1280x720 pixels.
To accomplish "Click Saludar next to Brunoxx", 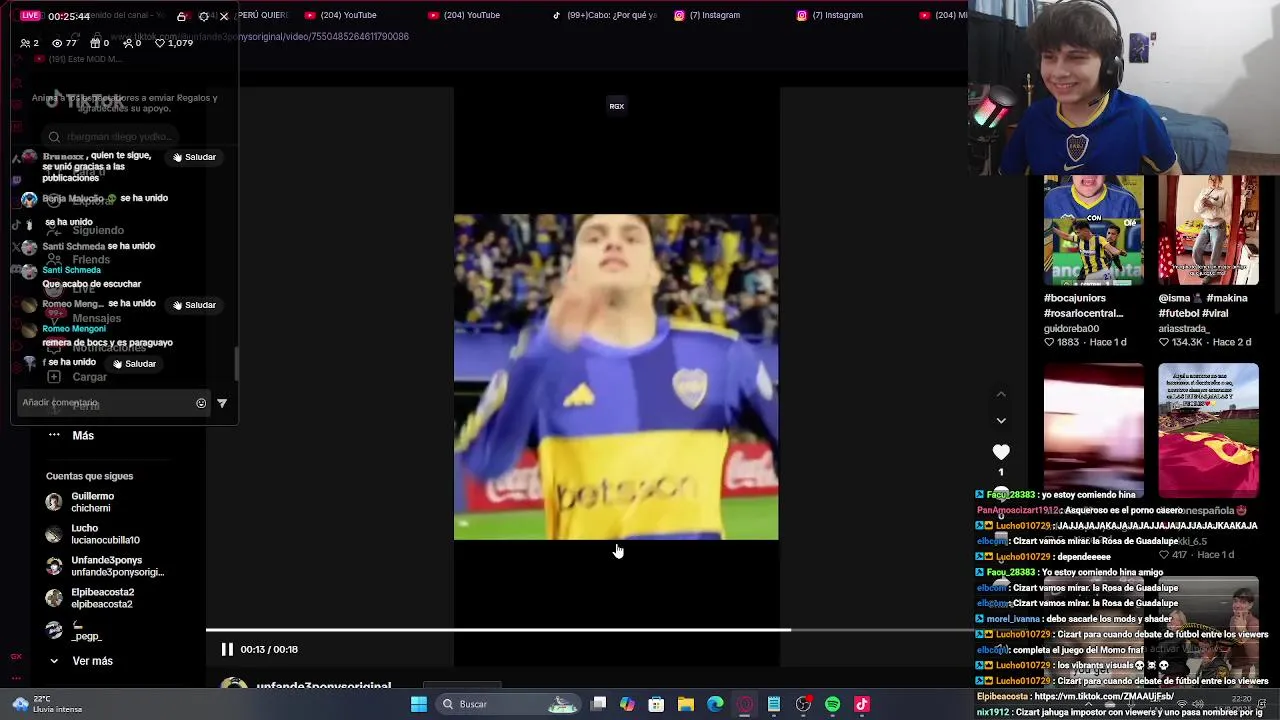I will coord(194,157).
